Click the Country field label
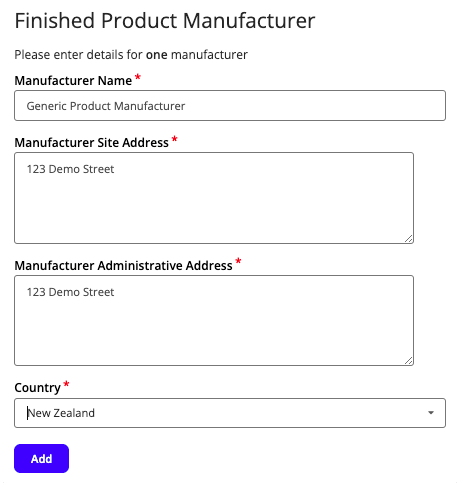Screen dimensions: 462x483 37,388
